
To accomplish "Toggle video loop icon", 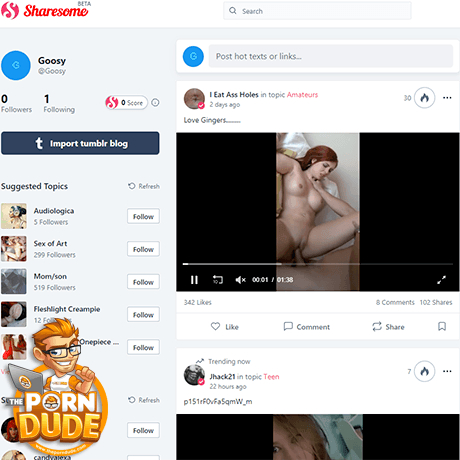I will (218, 280).
